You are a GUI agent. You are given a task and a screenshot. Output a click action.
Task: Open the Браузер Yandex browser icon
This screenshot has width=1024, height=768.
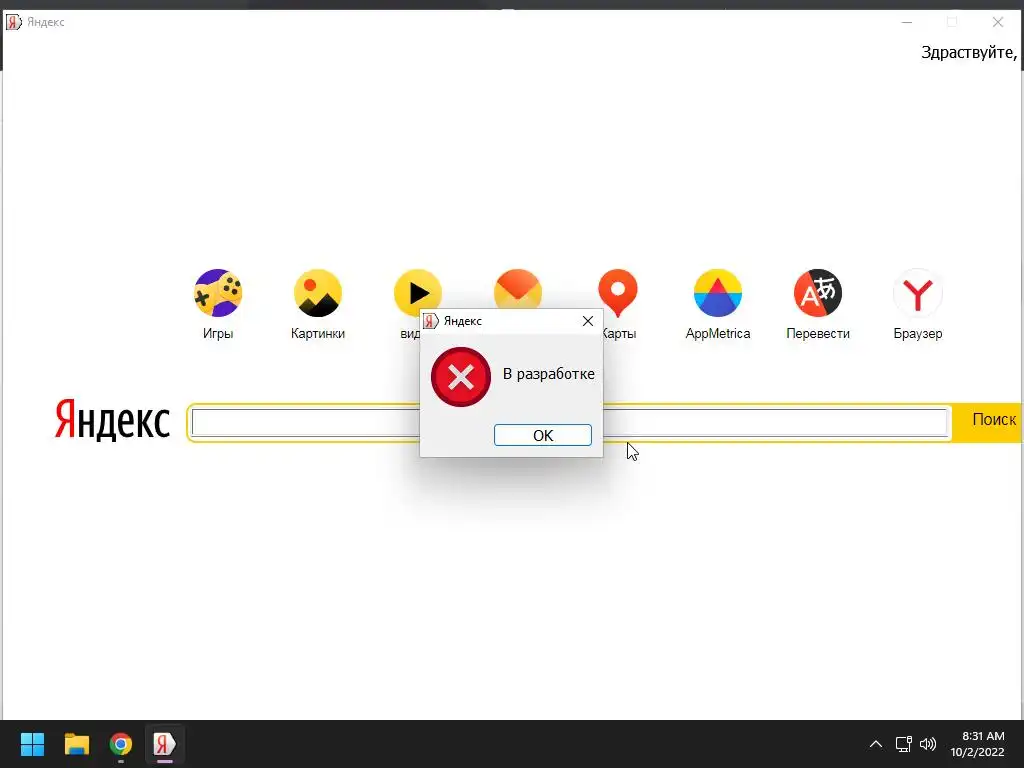918,293
